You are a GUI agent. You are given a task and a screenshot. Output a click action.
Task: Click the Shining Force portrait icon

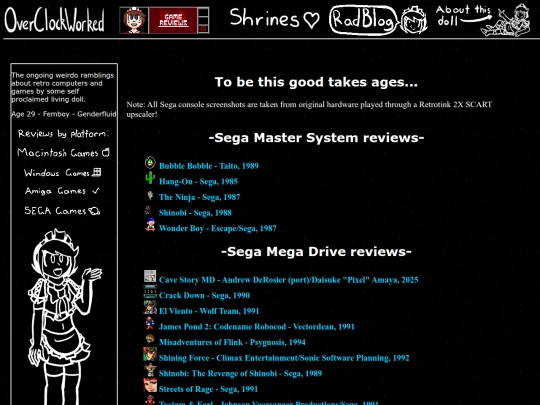click(x=150, y=354)
